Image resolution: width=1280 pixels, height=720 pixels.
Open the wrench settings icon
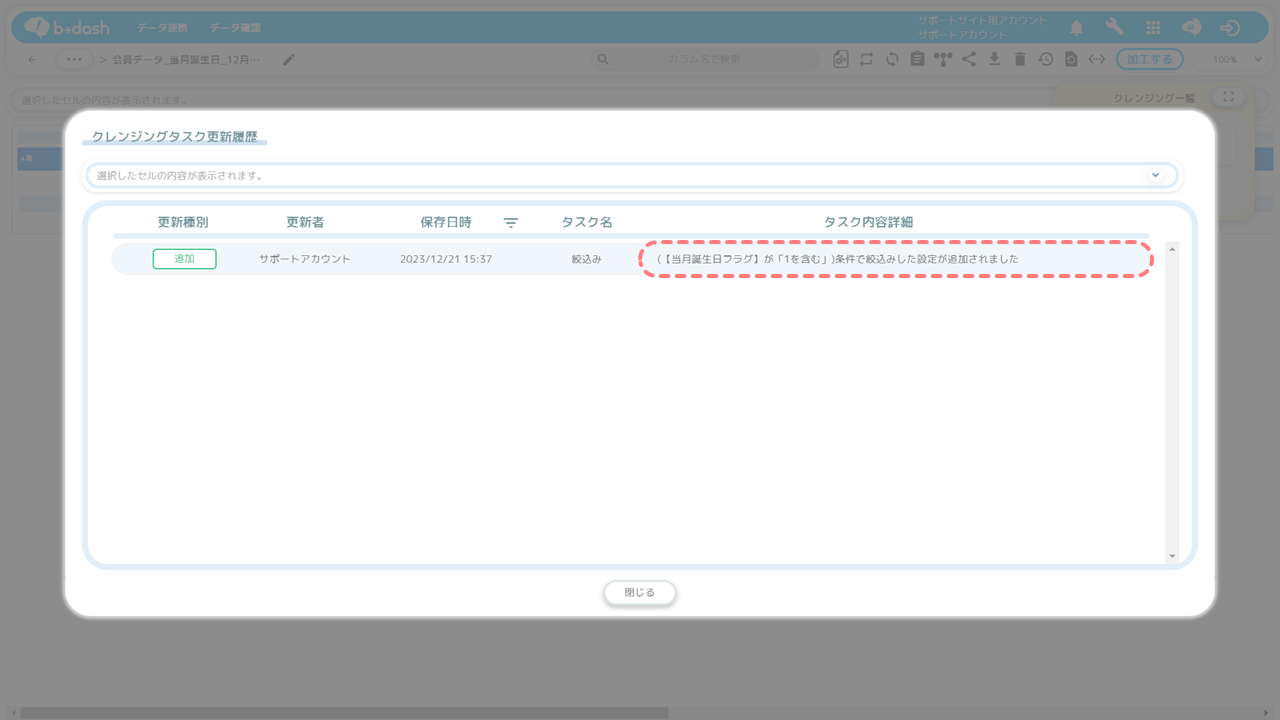pyautogui.click(x=1115, y=28)
